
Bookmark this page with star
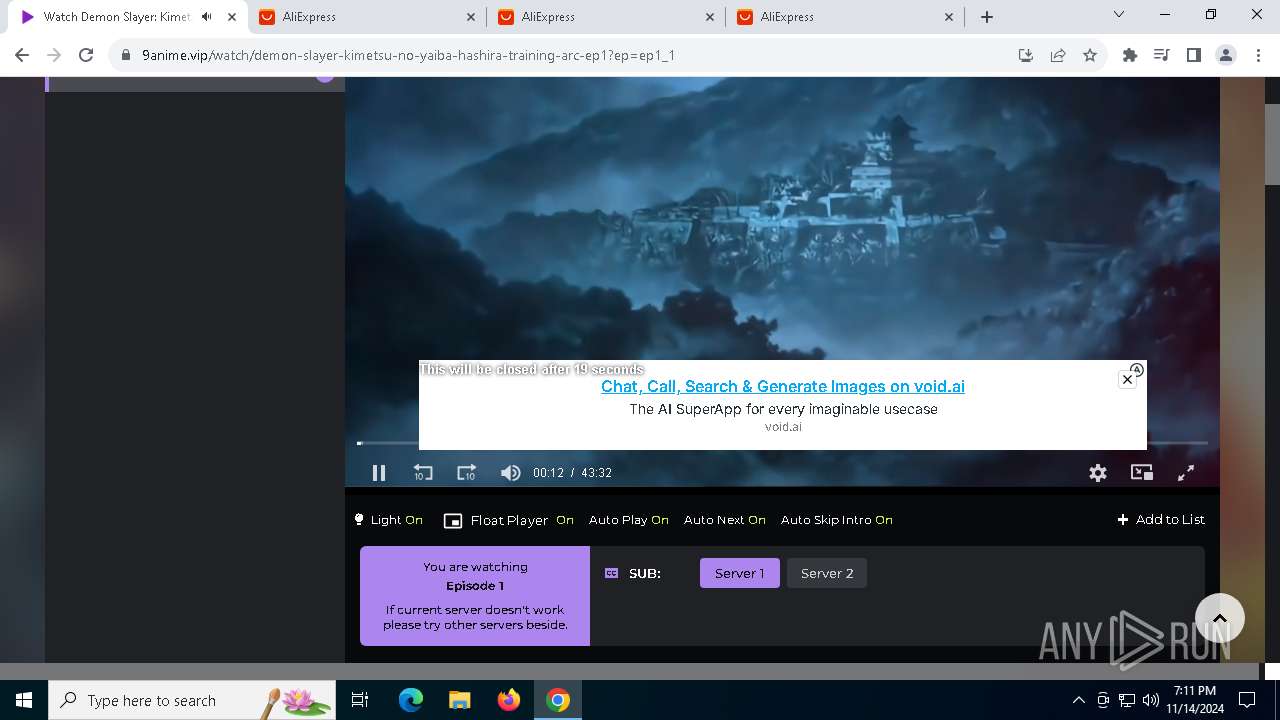tap(1090, 56)
